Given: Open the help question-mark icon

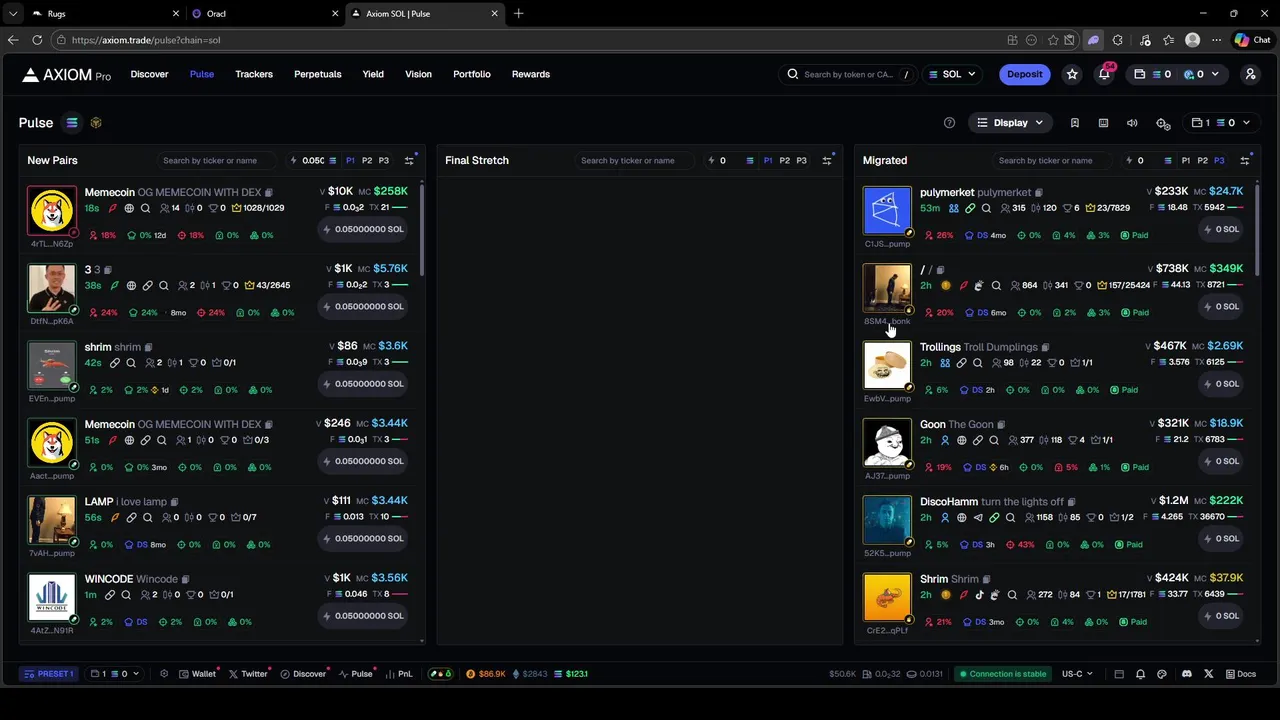Looking at the screenshot, I should [x=949, y=123].
